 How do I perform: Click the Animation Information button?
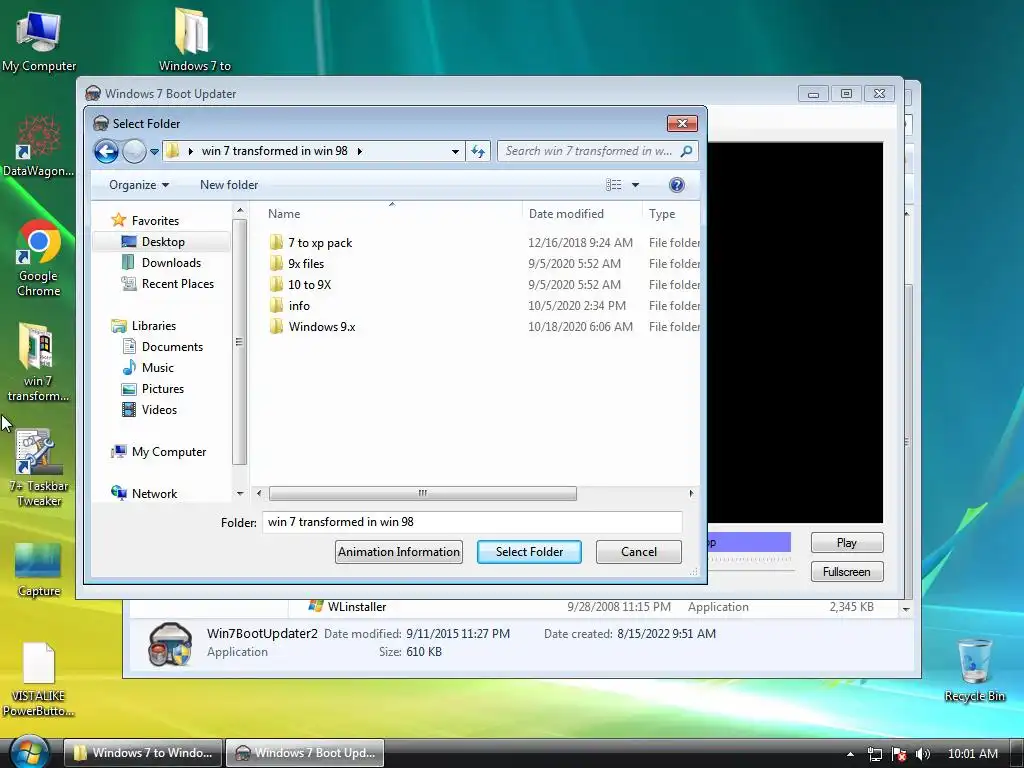[399, 552]
